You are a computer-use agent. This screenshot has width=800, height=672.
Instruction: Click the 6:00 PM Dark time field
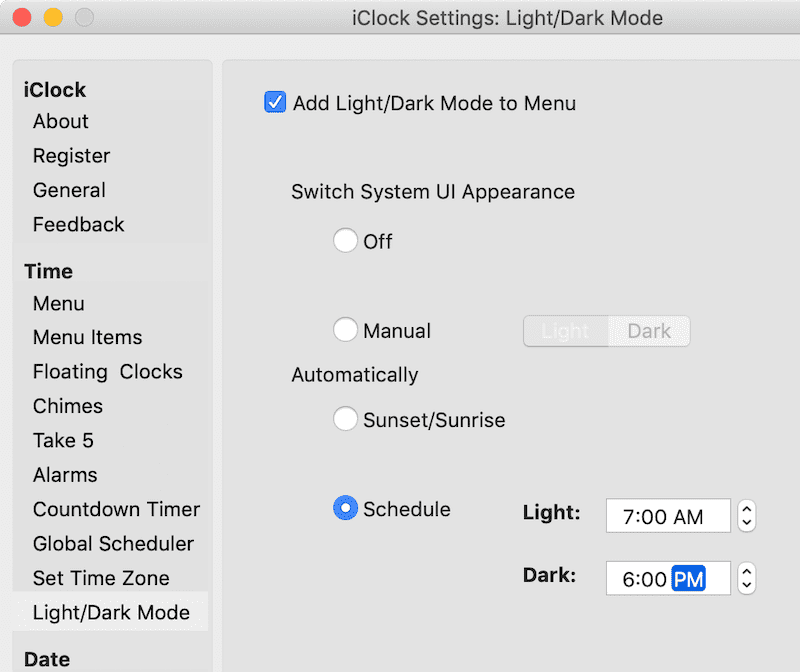(x=668, y=579)
